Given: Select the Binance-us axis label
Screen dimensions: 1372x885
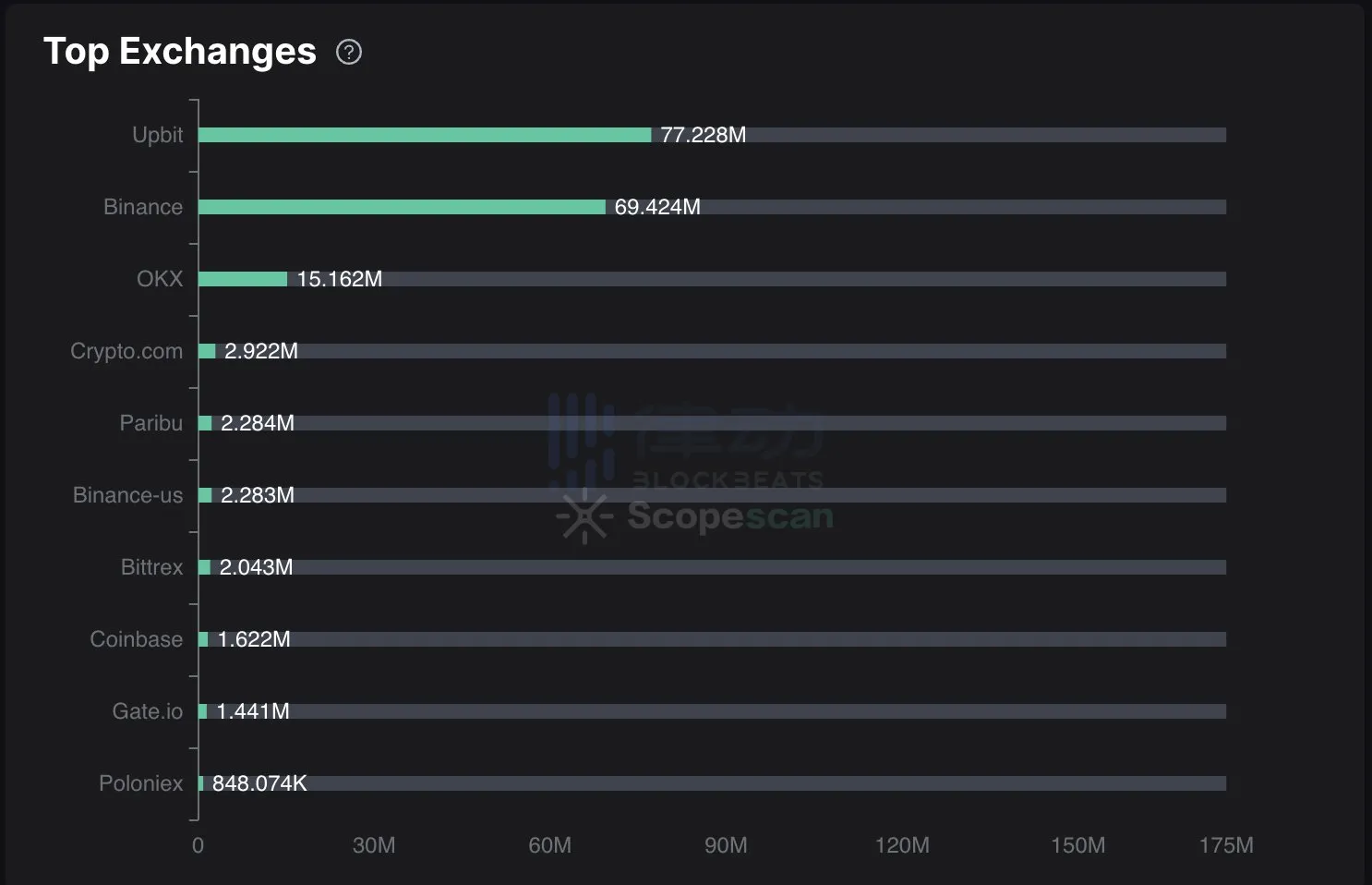Looking at the screenshot, I should tap(128, 495).
